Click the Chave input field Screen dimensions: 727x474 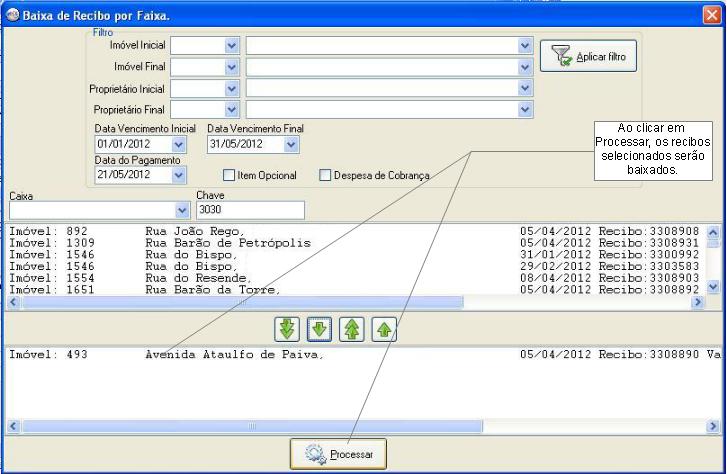coord(250,210)
